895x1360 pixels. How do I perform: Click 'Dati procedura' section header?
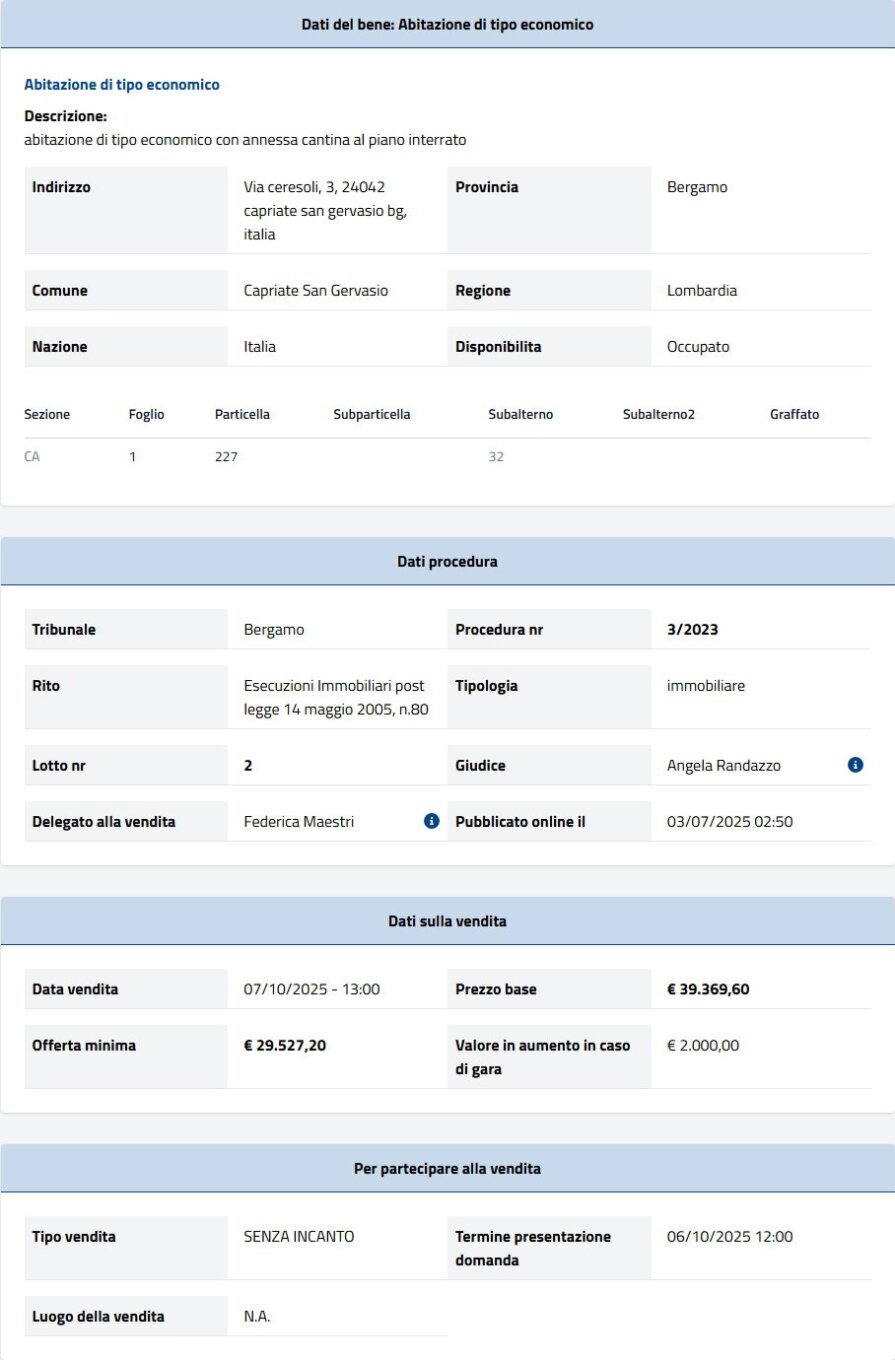448,562
